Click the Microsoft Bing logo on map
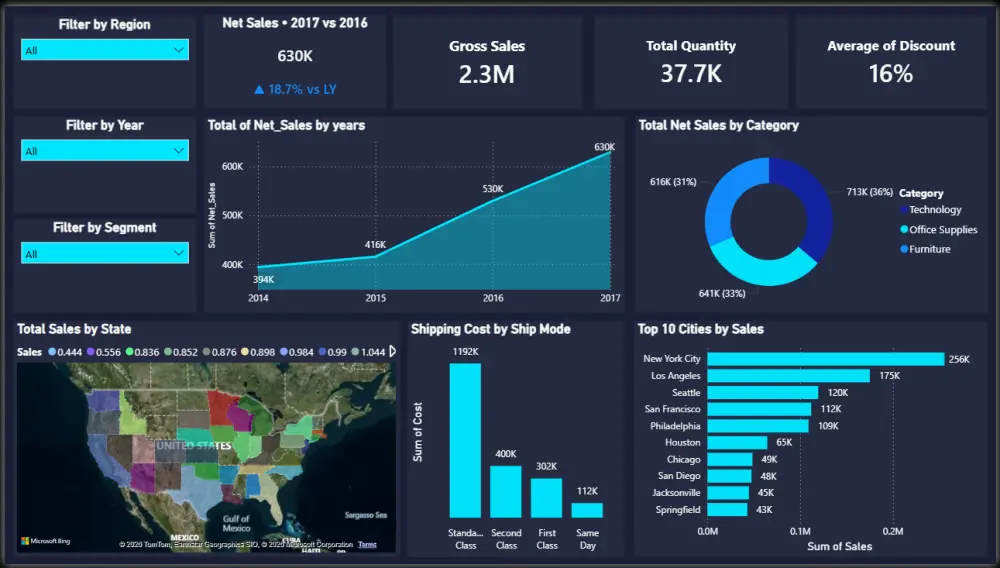 (x=45, y=541)
